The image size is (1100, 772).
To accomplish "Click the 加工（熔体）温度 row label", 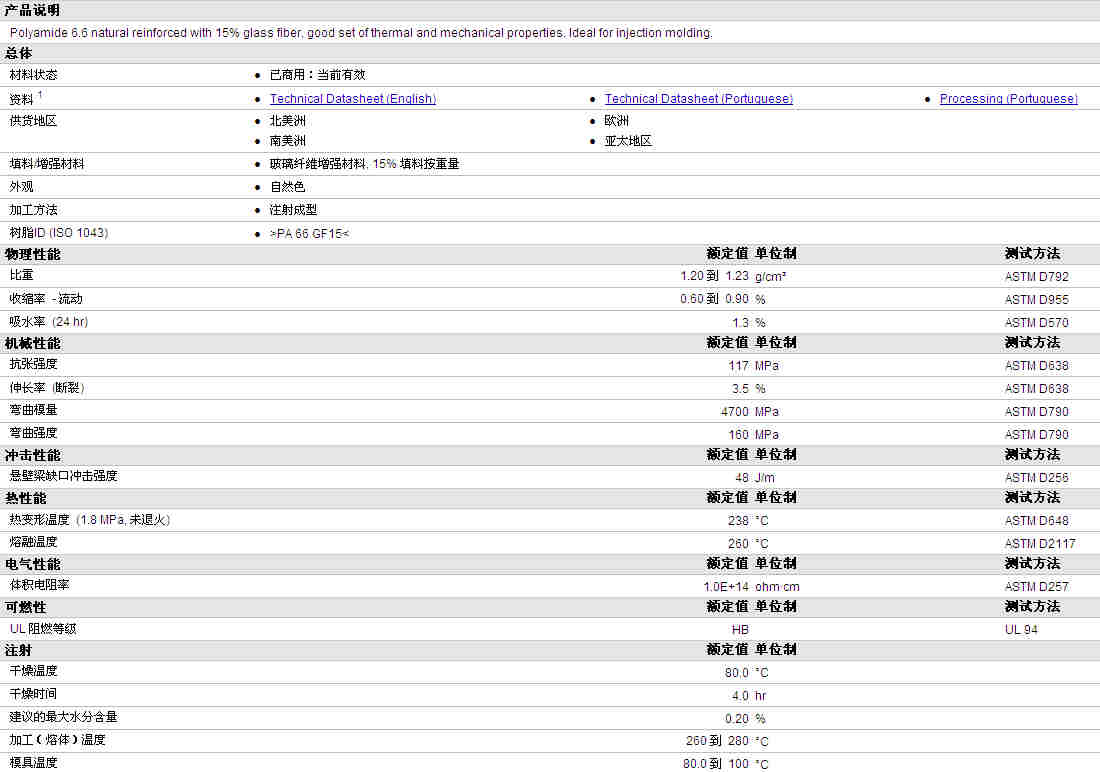I will (58, 740).
